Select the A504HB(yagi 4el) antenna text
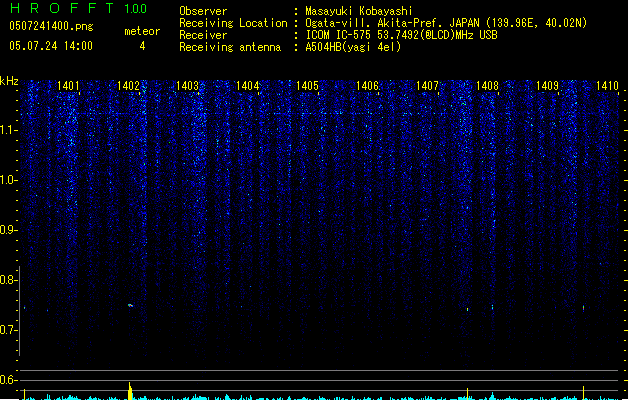Screen dimensions: 629x400 (353, 47)
